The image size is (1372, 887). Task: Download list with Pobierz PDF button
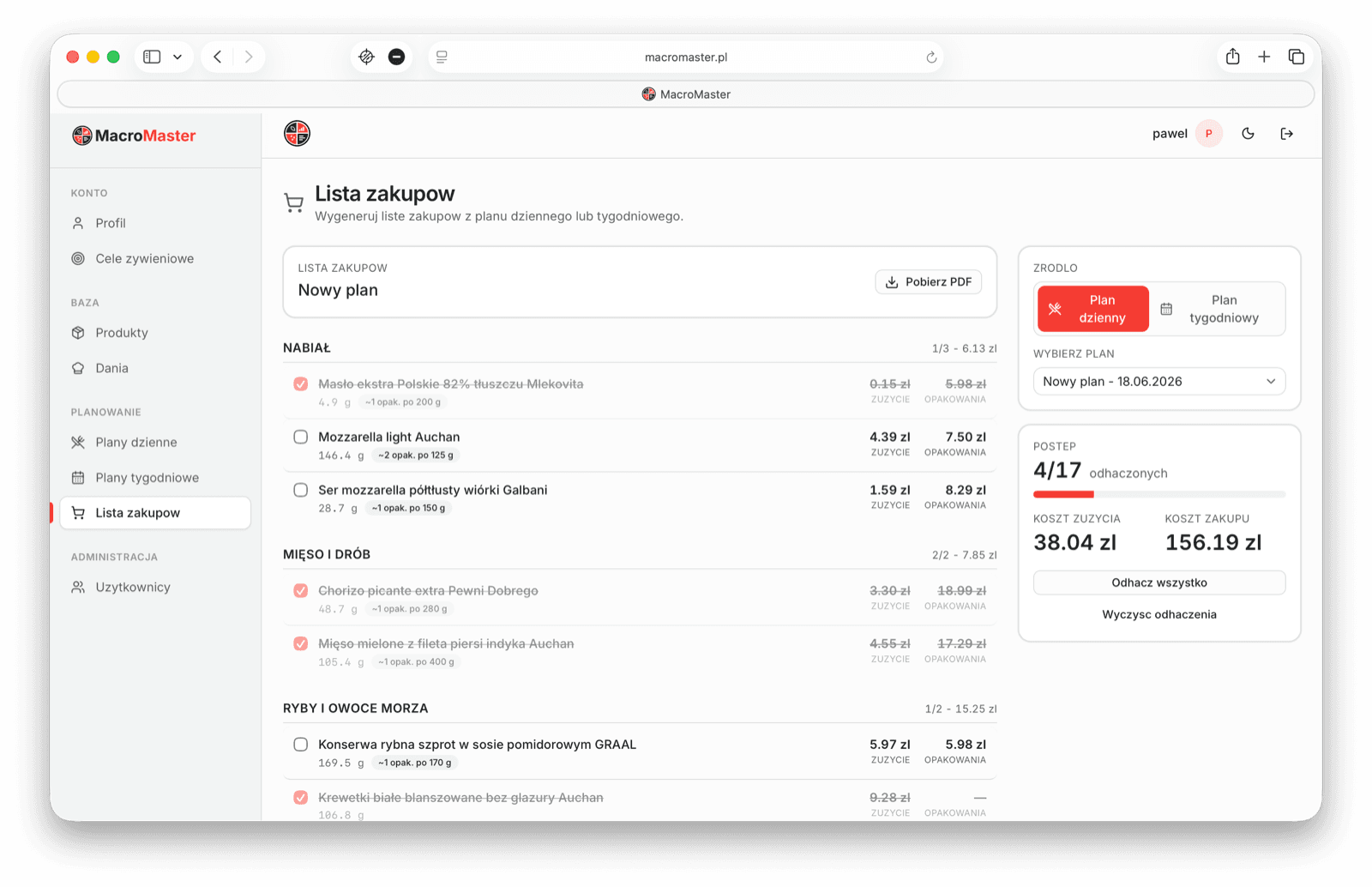pos(928,282)
